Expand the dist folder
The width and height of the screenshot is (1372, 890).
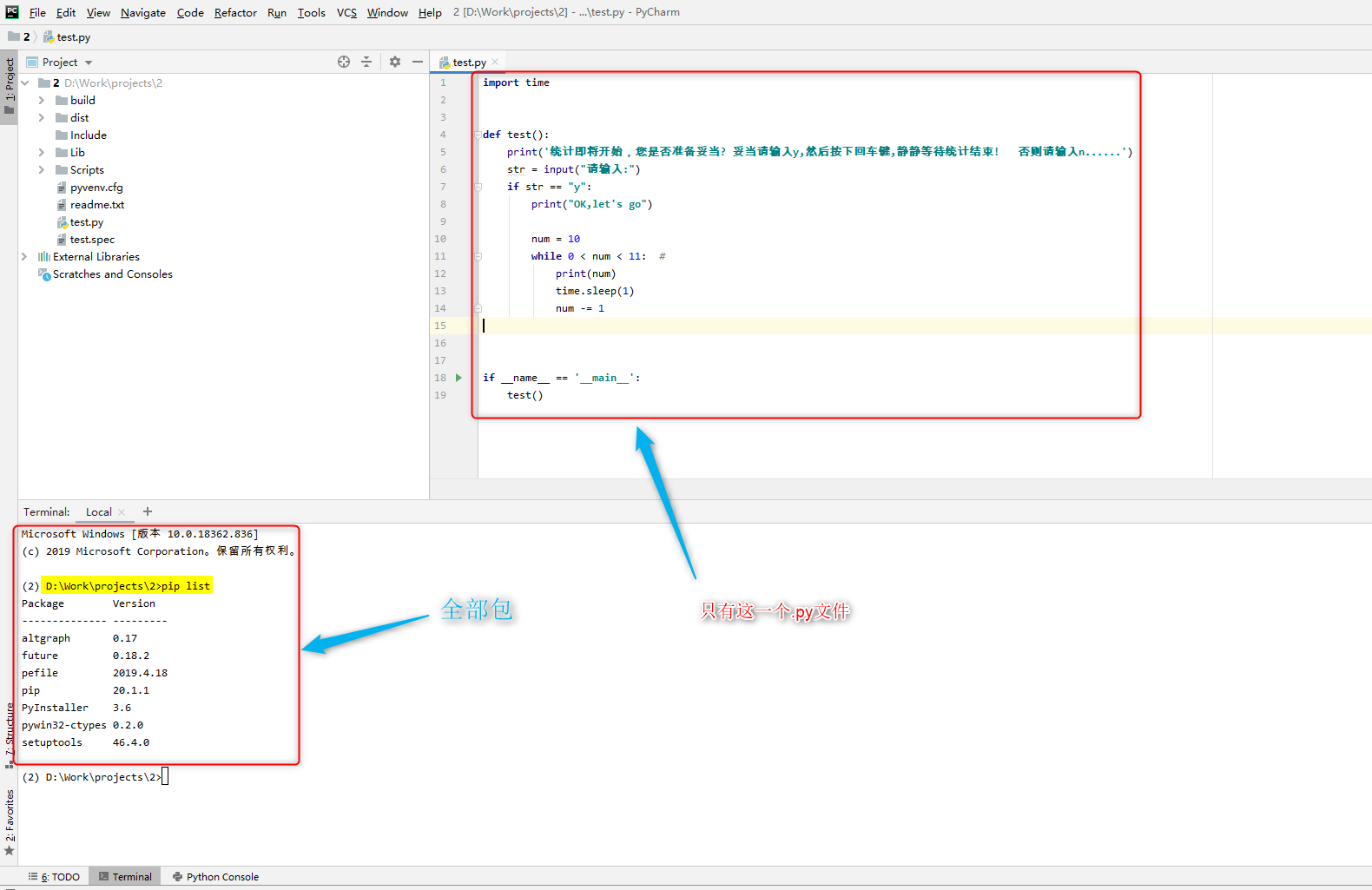tap(41, 117)
